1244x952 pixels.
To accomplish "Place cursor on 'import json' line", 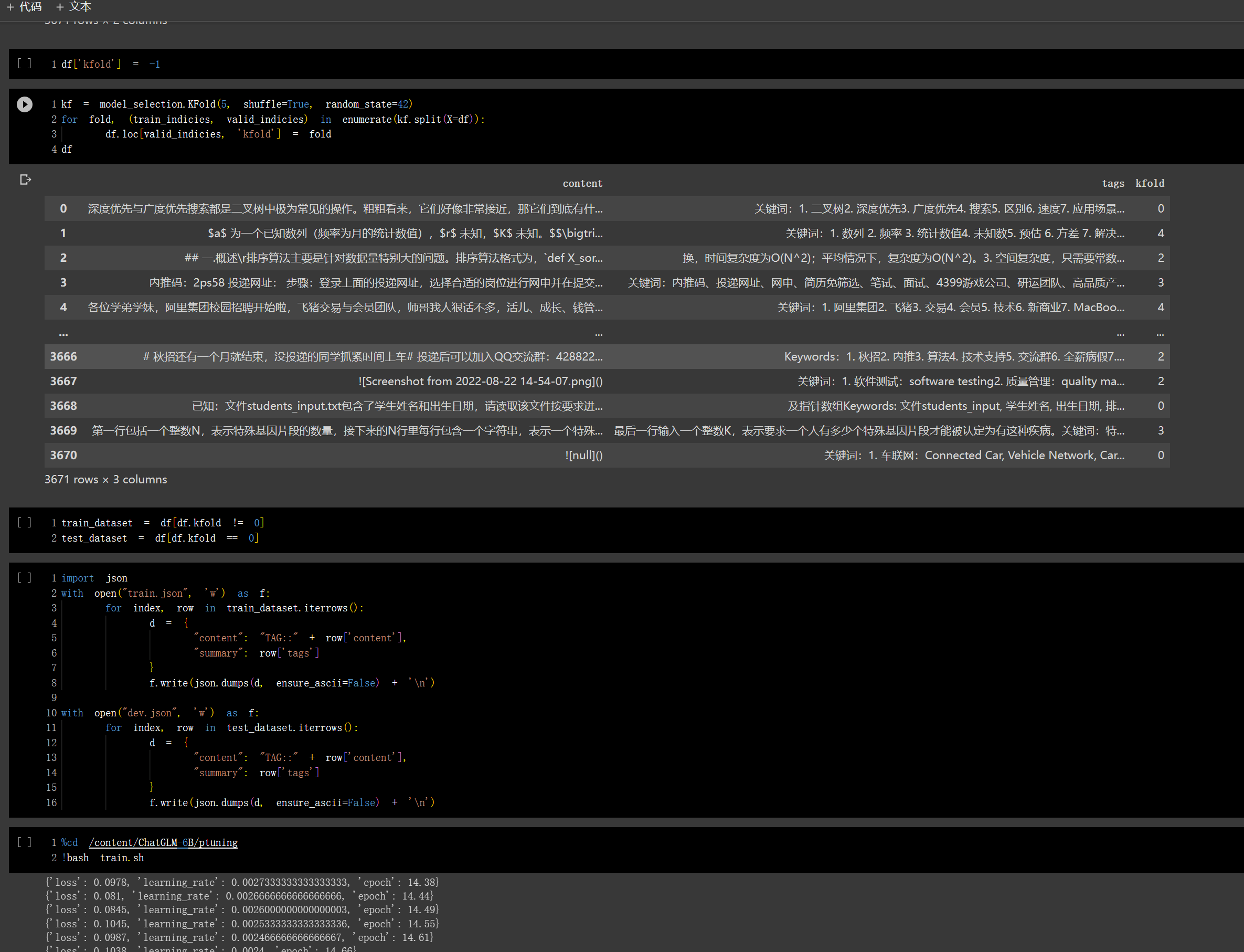I will pyautogui.click(x=94, y=578).
